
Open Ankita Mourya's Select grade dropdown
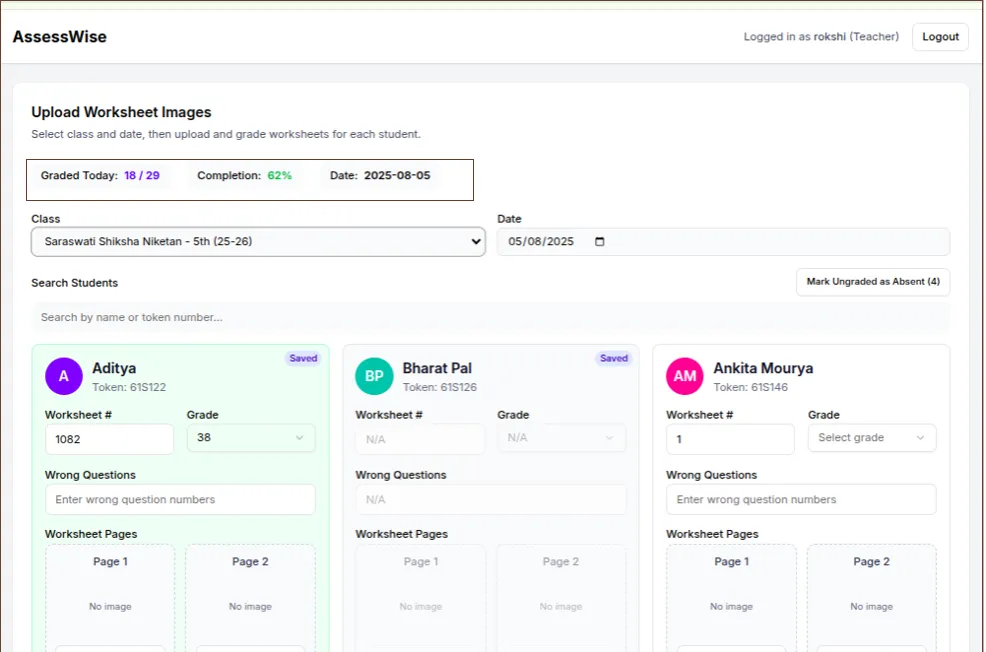tap(871, 438)
